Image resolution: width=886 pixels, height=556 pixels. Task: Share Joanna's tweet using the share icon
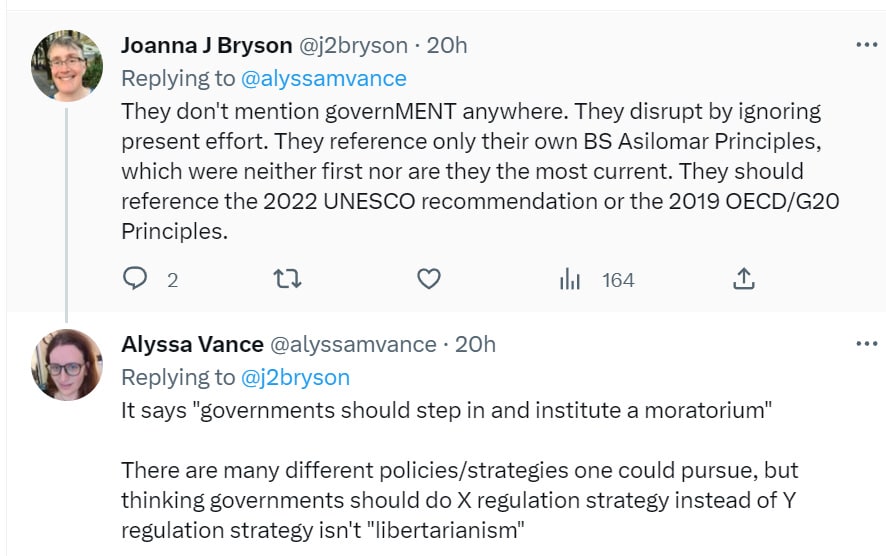pos(744,279)
